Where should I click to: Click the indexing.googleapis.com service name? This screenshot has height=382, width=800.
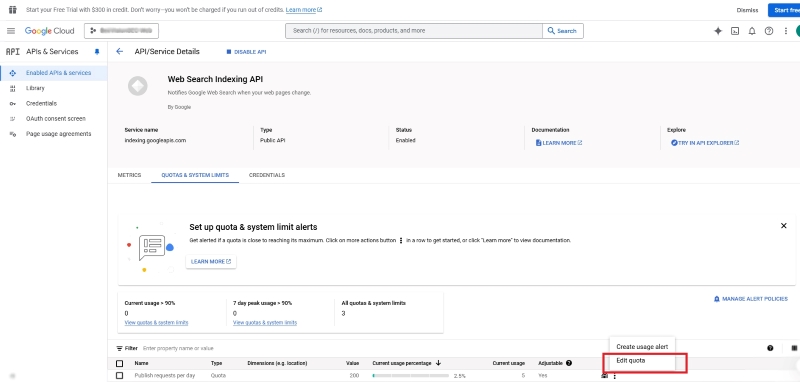click(155, 140)
